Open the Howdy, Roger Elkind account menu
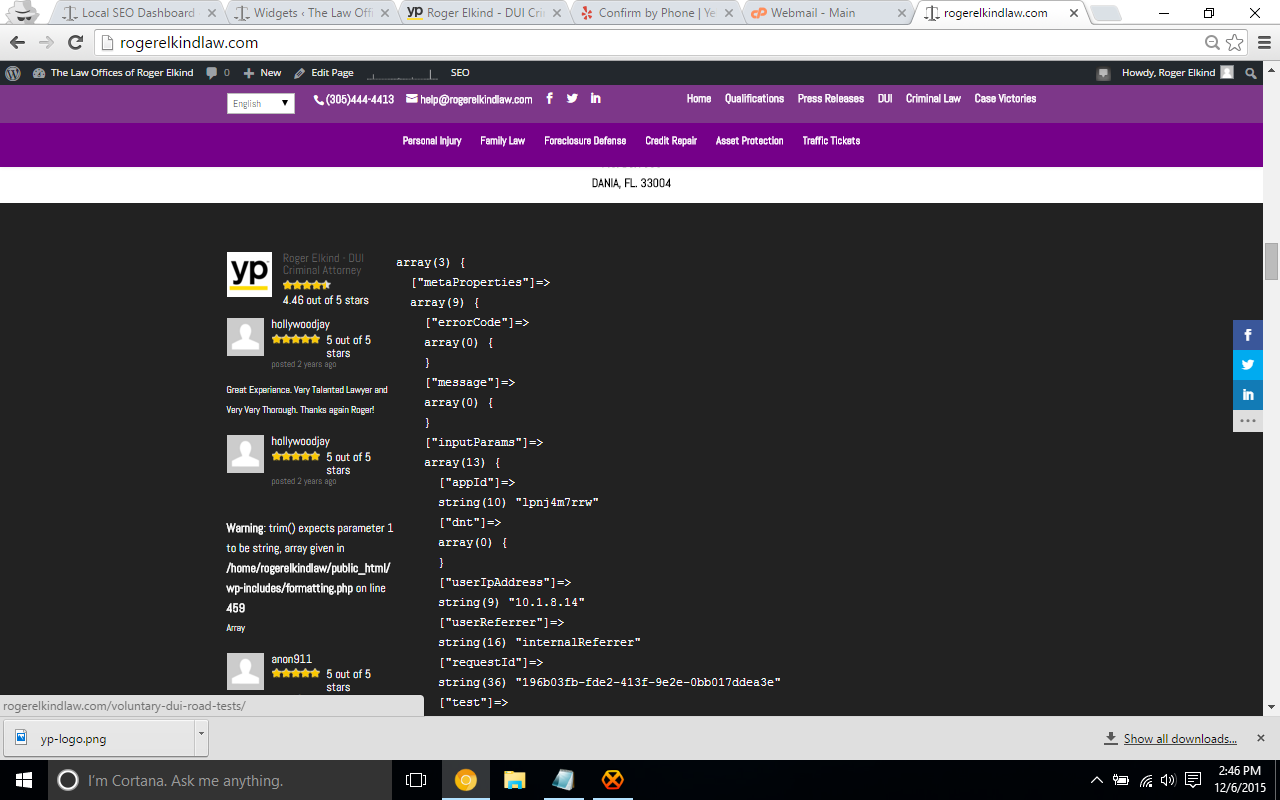 [x=1178, y=73]
